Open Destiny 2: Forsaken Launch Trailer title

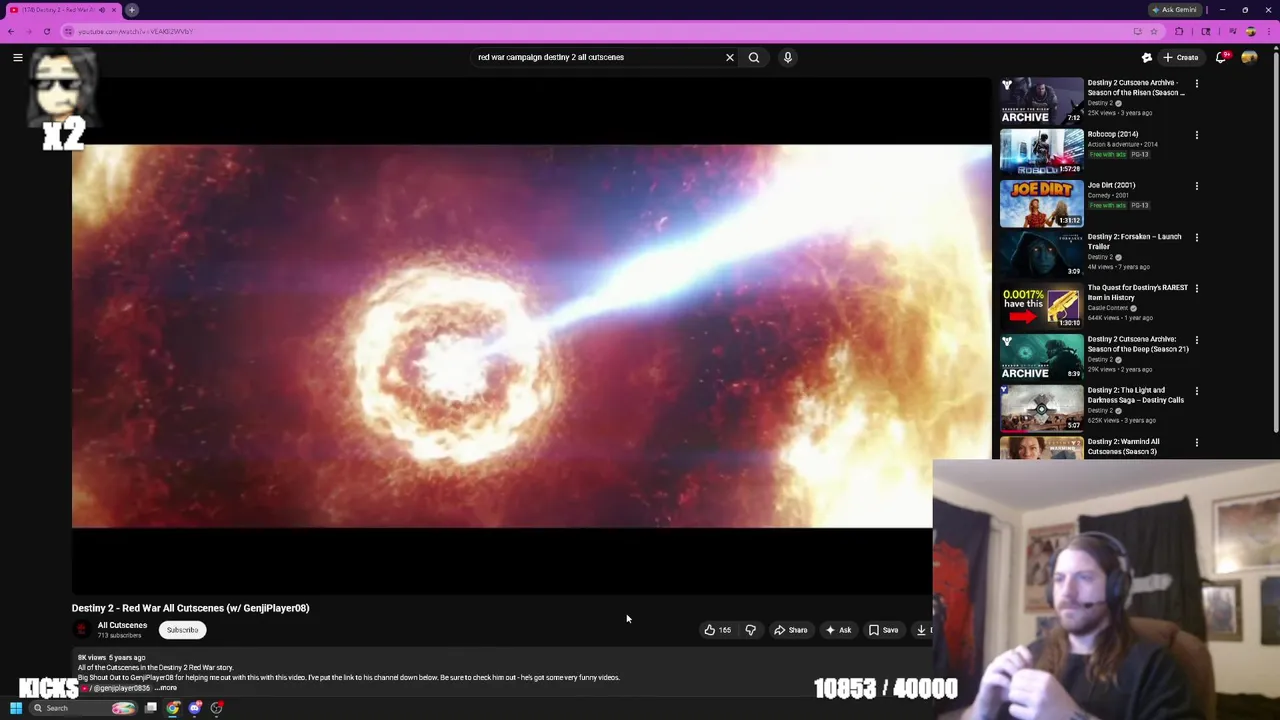pyautogui.click(x=1134, y=241)
